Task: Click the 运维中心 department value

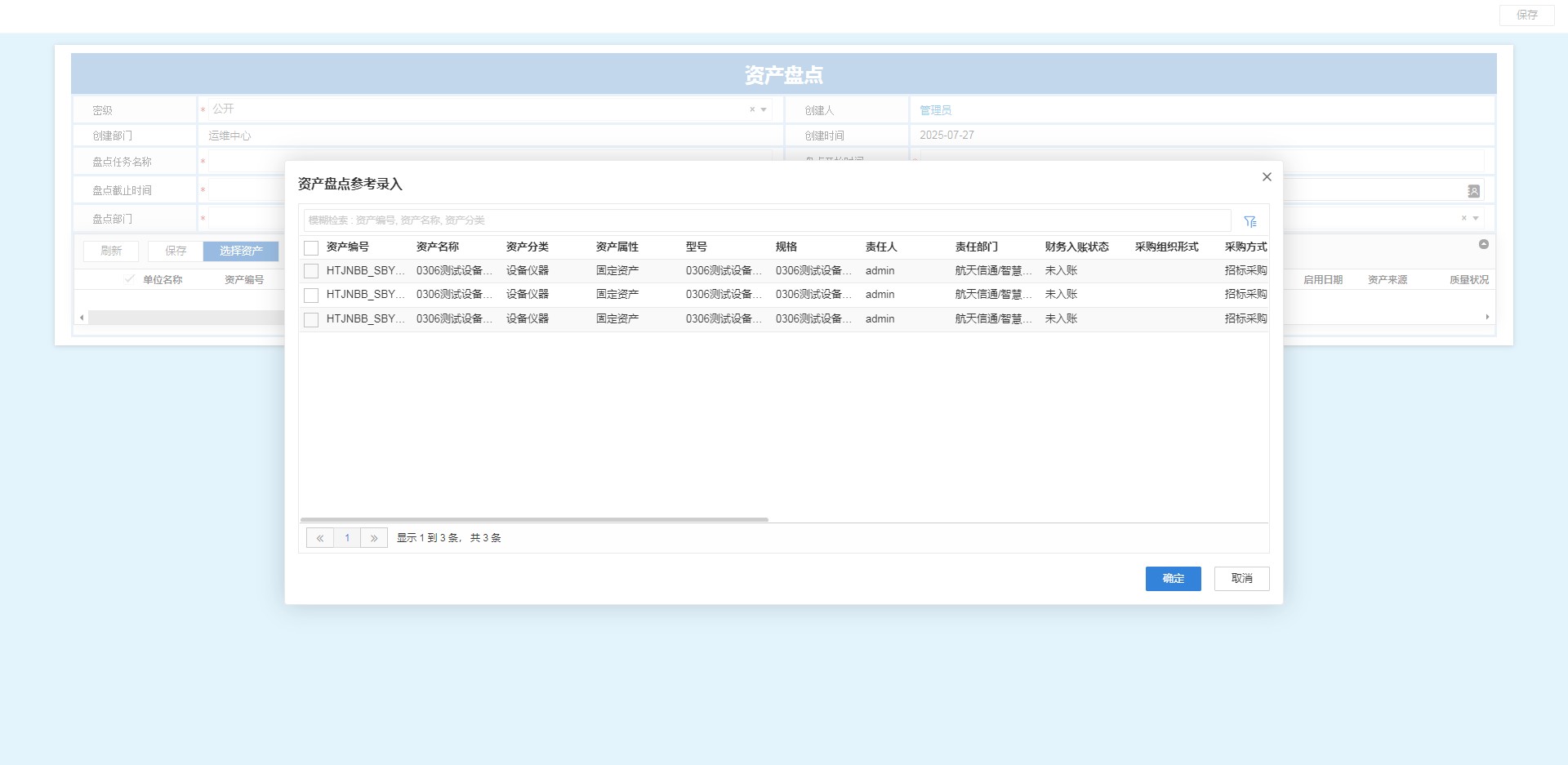Action: pos(229,136)
